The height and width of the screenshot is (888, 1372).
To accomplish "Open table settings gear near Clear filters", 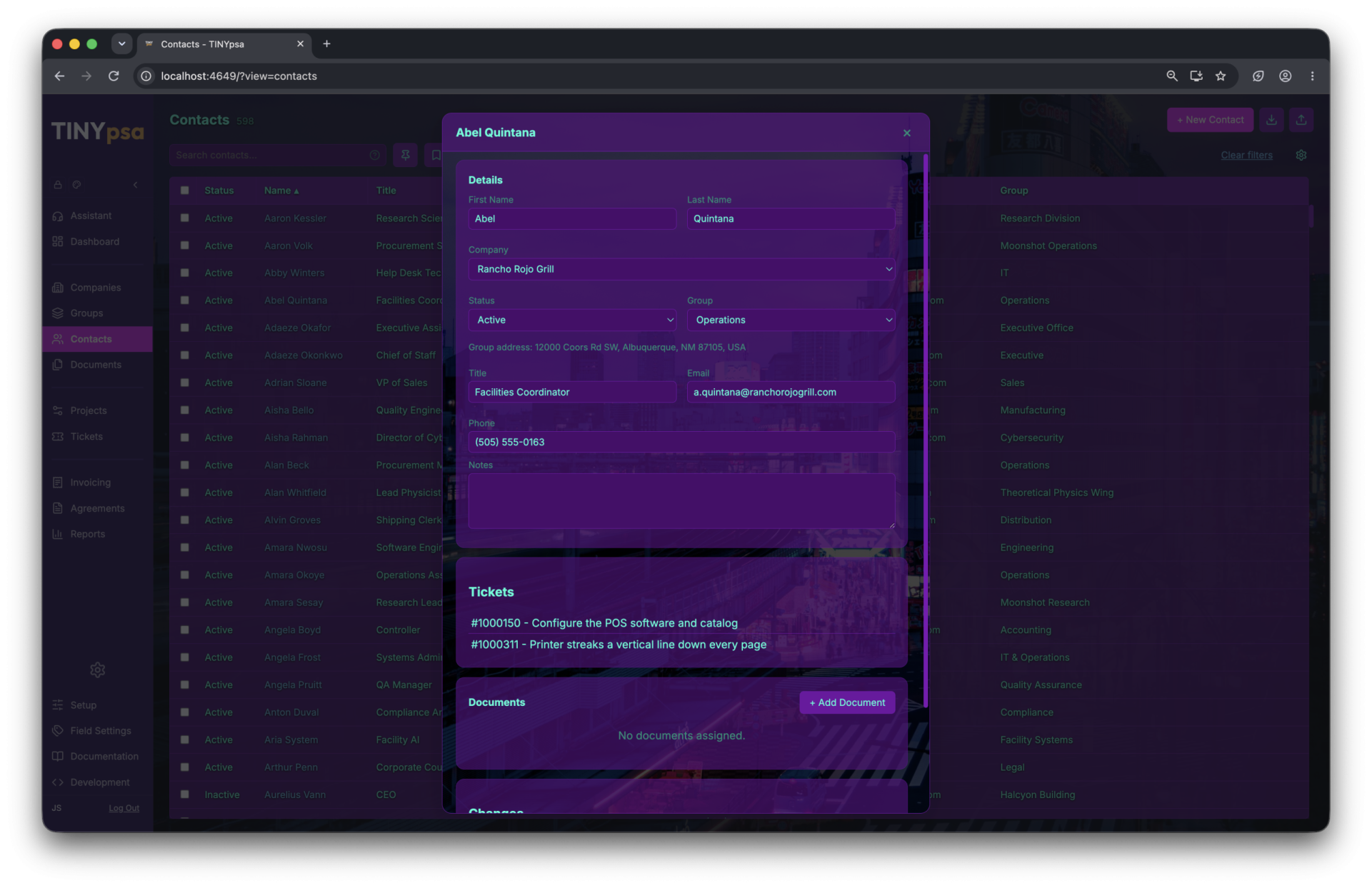I will coord(1301,155).
